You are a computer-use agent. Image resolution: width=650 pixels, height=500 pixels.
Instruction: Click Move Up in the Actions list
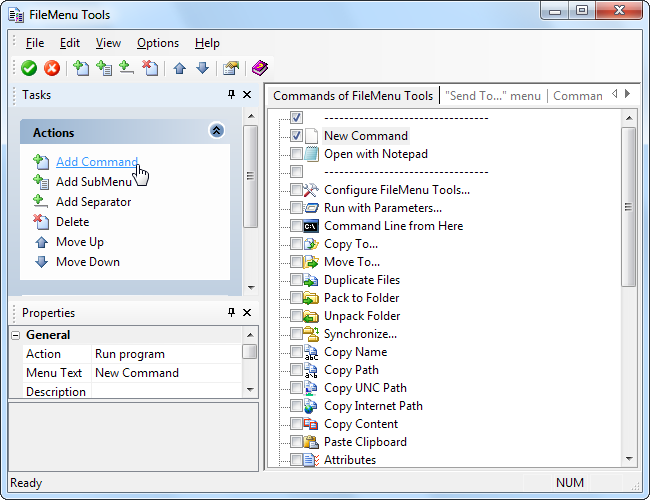[x=80, y=242]
